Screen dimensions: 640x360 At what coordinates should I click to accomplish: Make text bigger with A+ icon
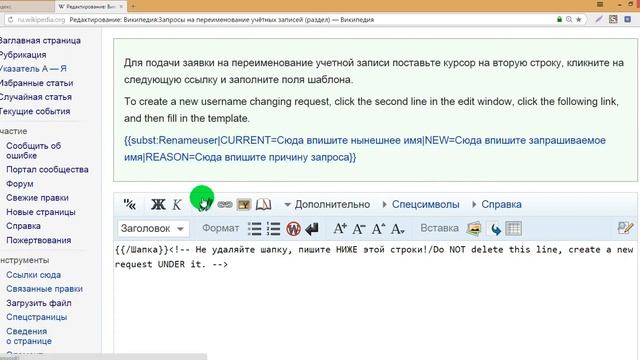pos(340,229)
